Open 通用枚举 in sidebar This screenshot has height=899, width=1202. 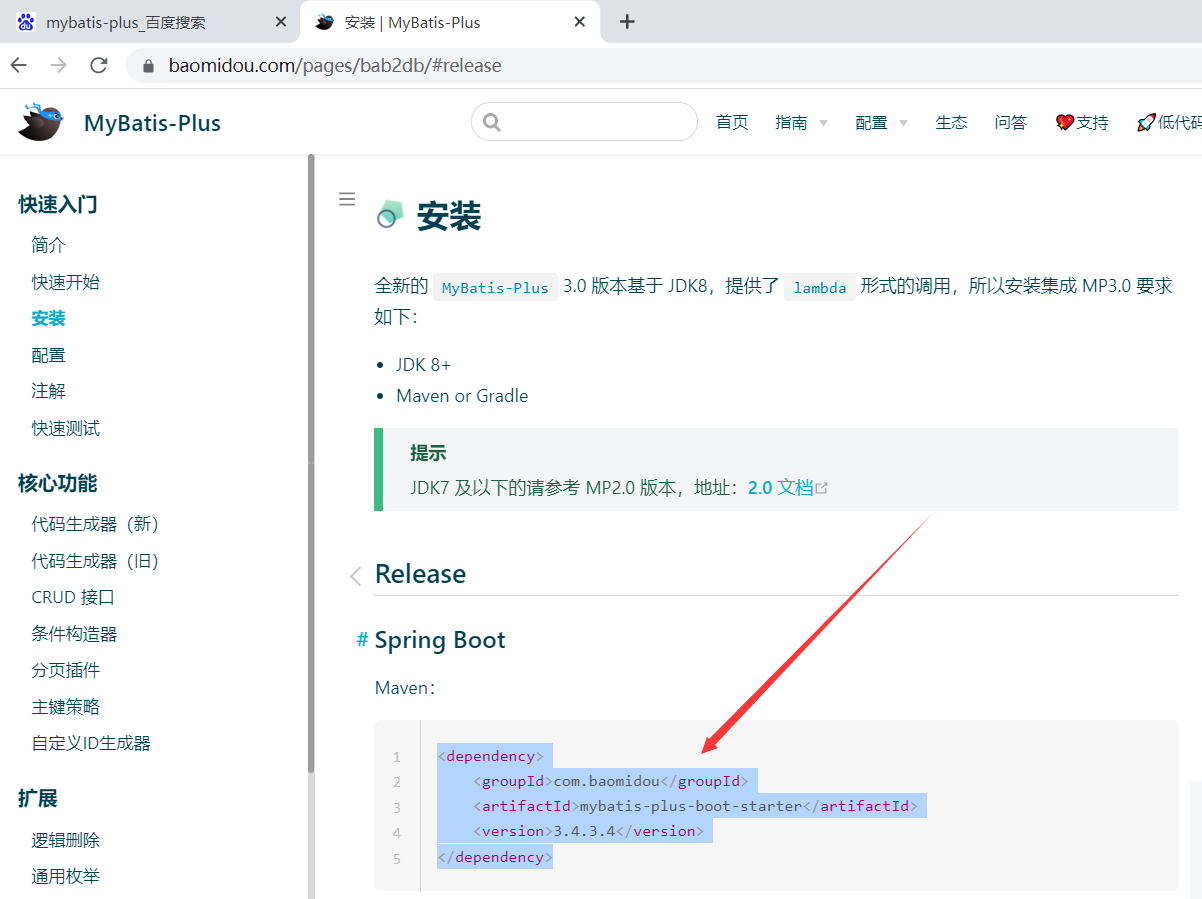(x=66, y=876)
